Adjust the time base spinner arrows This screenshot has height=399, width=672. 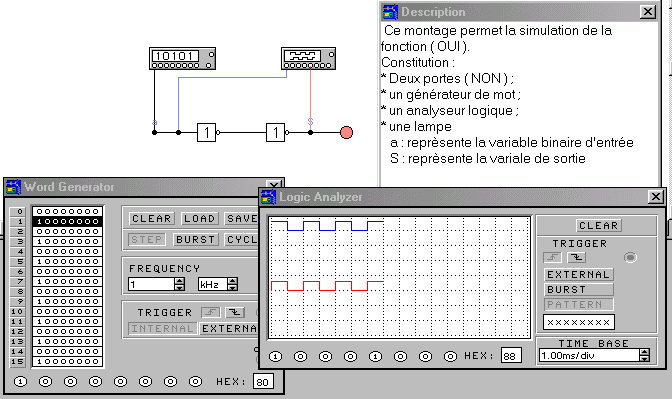[x=644, y=355]
